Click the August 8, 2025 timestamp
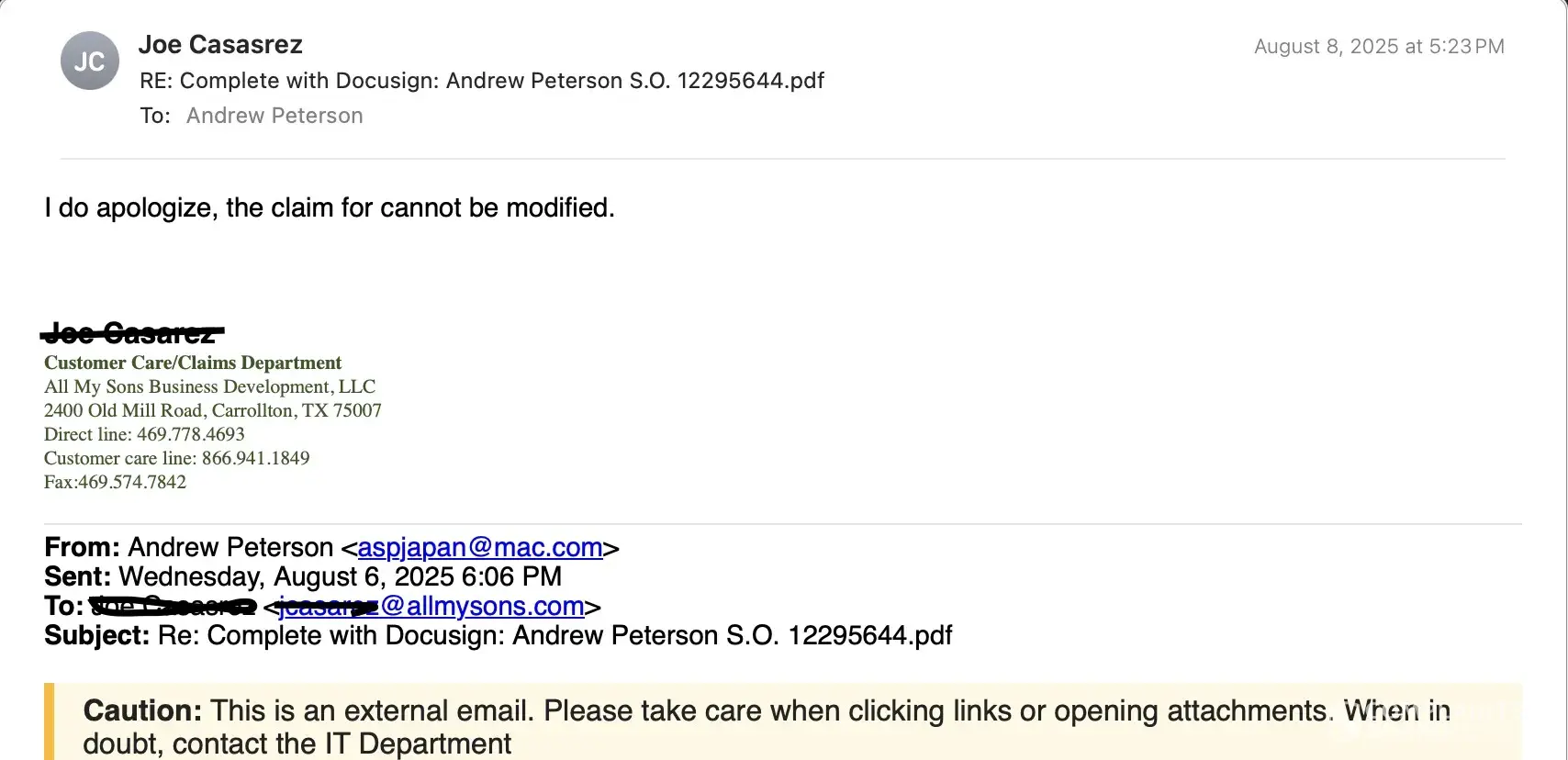The width and height of the screenshot is (1568, 760). tap(1379, 47)
